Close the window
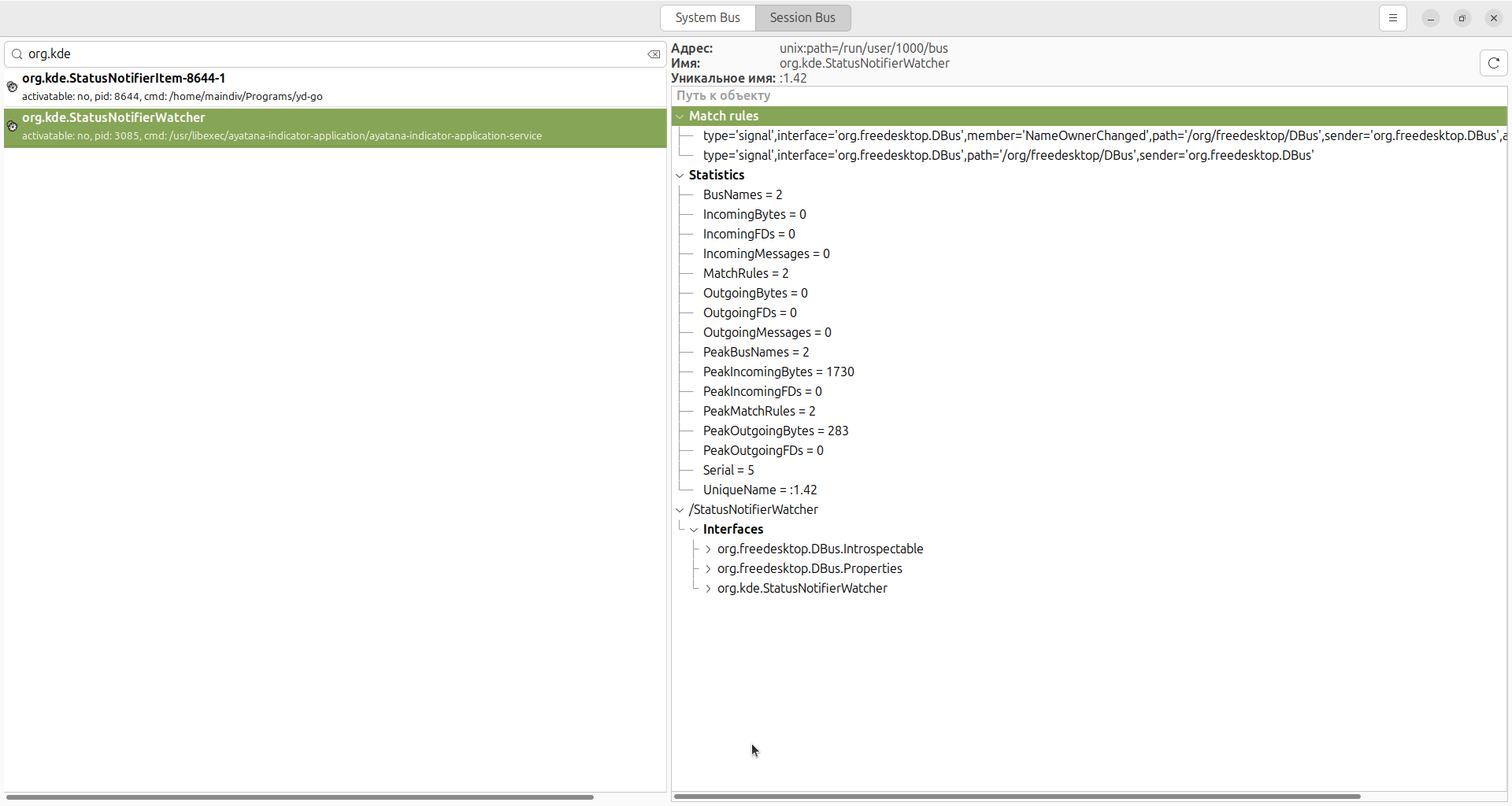The width and height of the screenshot is (1512, 806). [x=1494, y=18]
